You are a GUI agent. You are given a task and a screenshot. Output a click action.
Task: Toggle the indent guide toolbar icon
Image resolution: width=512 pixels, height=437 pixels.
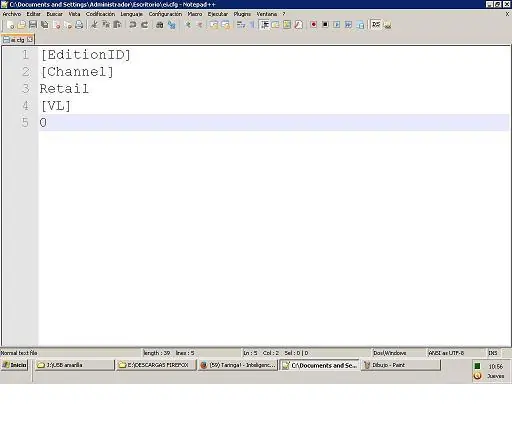(x=264, y=25)
